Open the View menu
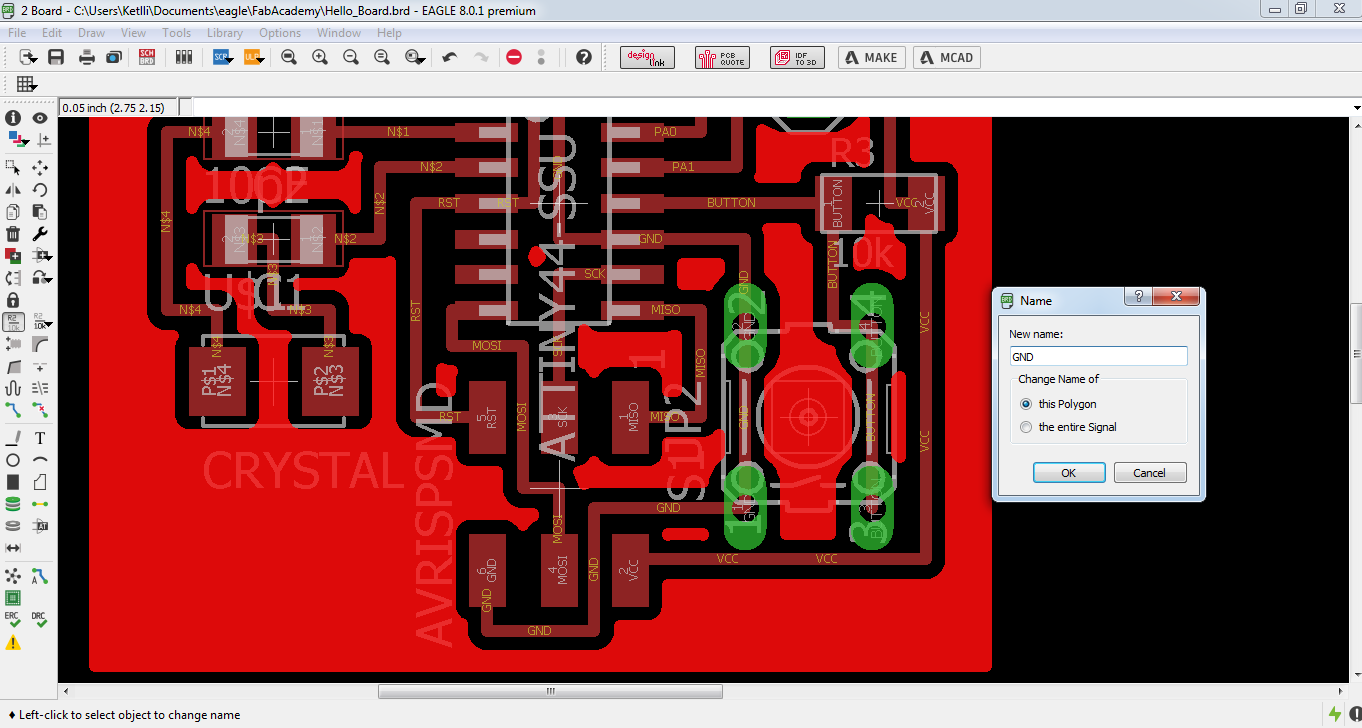Screen dimensions: 1362x728 (133, 33)
